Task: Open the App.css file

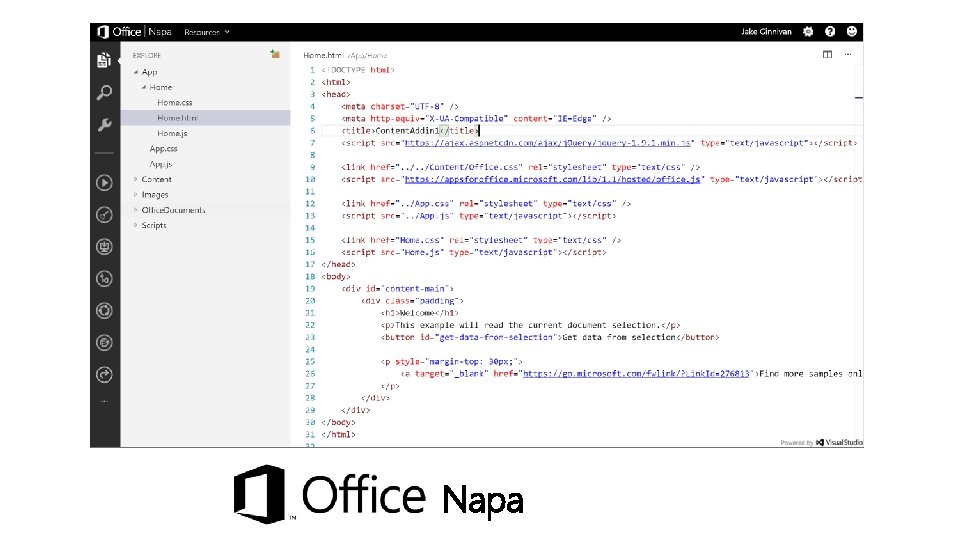Action: [x=164, y=149]
